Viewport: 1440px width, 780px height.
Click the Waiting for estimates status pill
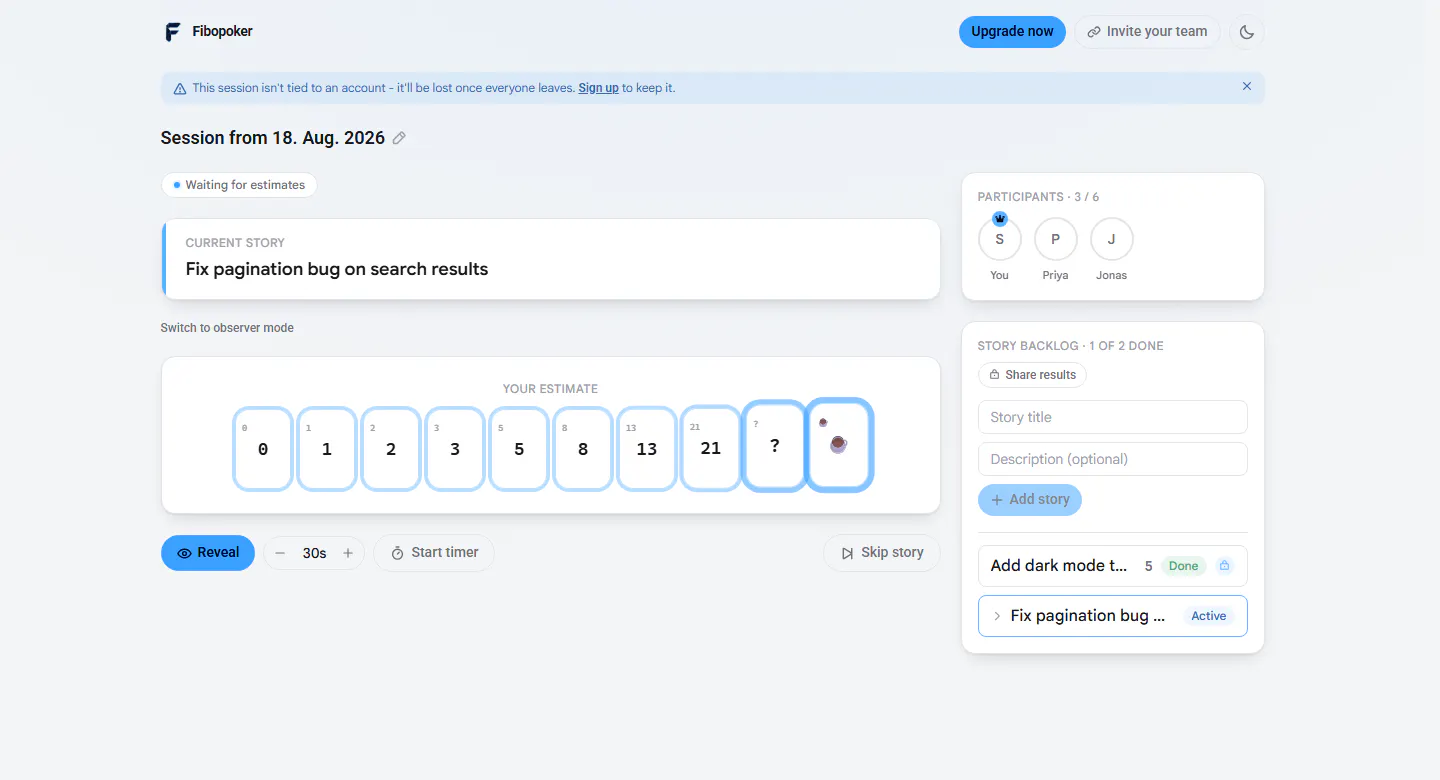239,185
